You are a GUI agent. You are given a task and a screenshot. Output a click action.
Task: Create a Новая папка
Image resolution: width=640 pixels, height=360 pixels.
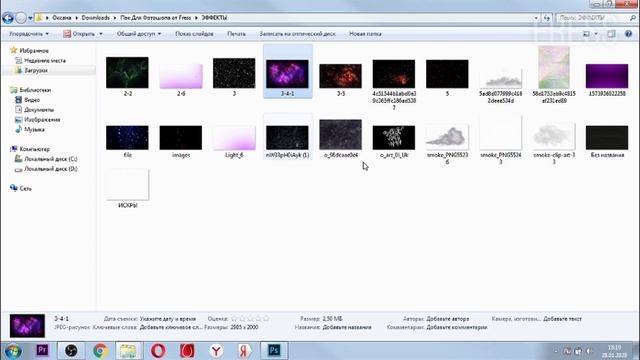365,34
